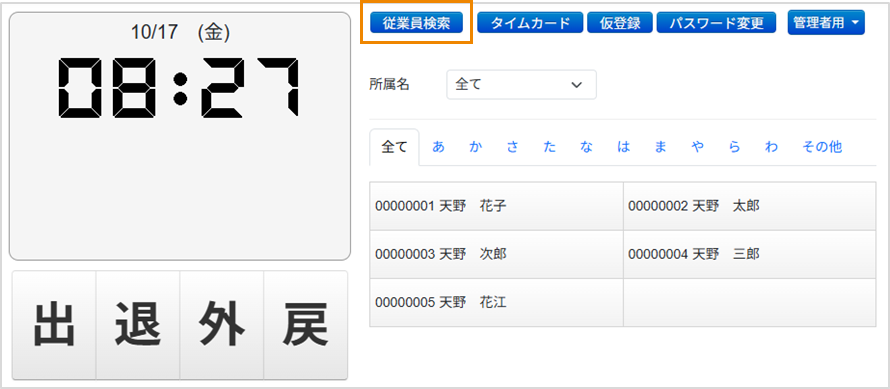Select employee 00000004 天野 三郎
This screenshot has width=890, height=389.
(749, 254)
